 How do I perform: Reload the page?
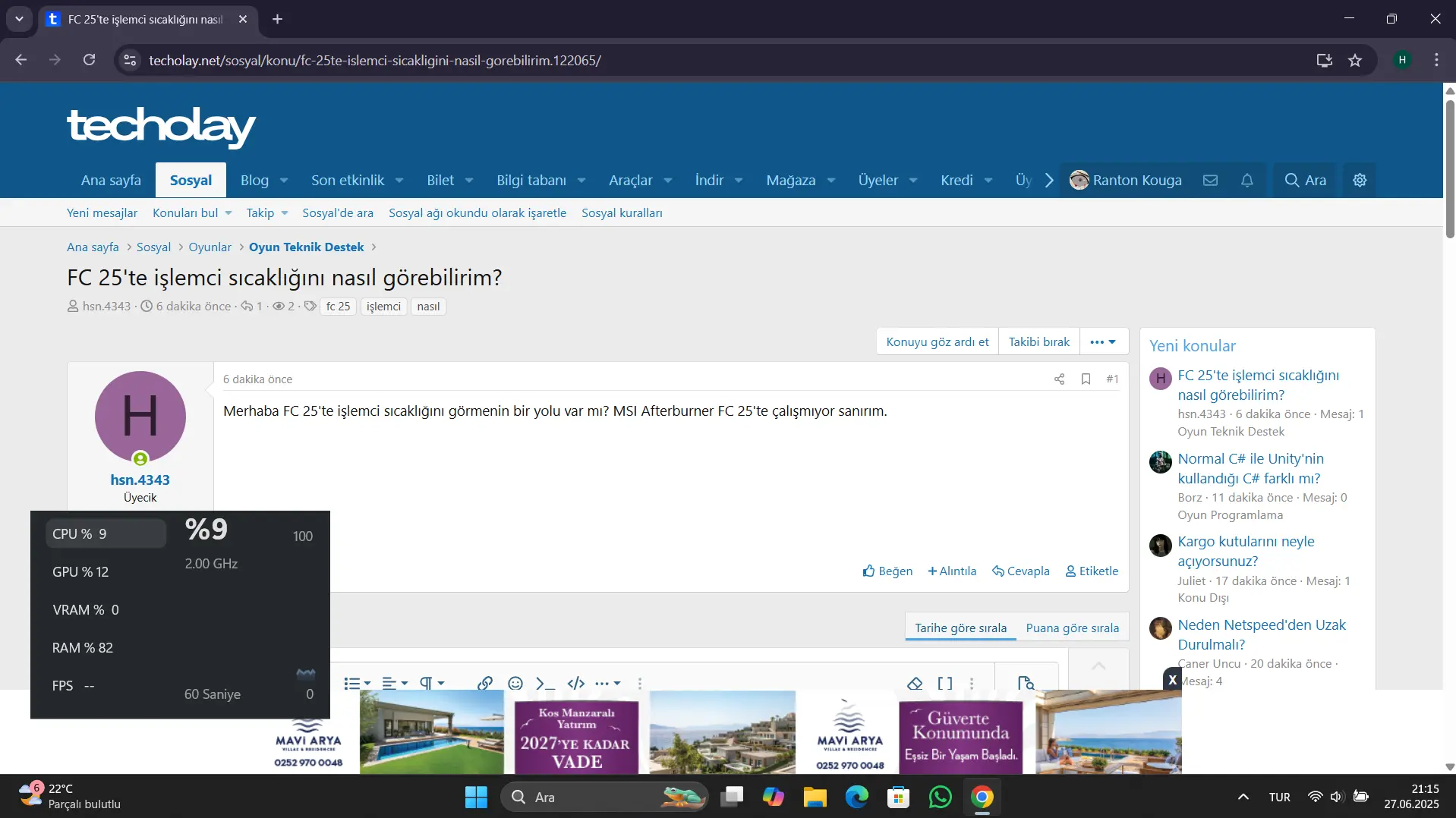[x=89, y=60]
